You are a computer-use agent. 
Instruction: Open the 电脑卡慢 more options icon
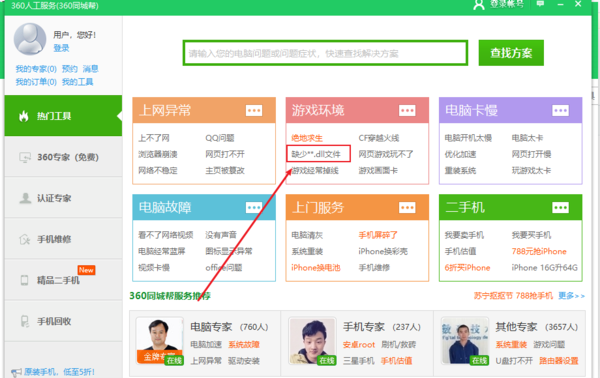coord(560,111)
